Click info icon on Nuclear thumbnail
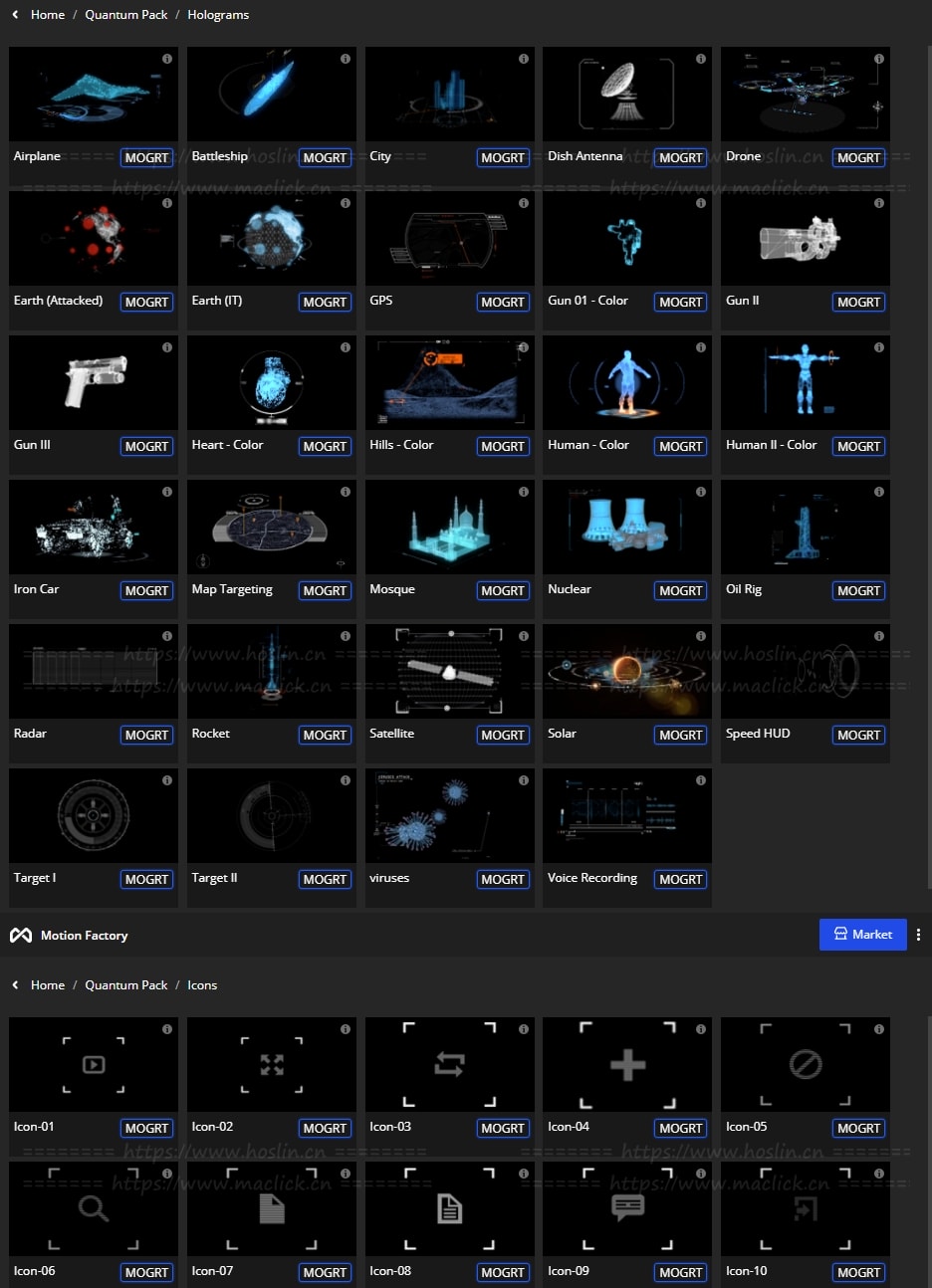Viewport: 932px width, 1288px height. pos(701,492)
